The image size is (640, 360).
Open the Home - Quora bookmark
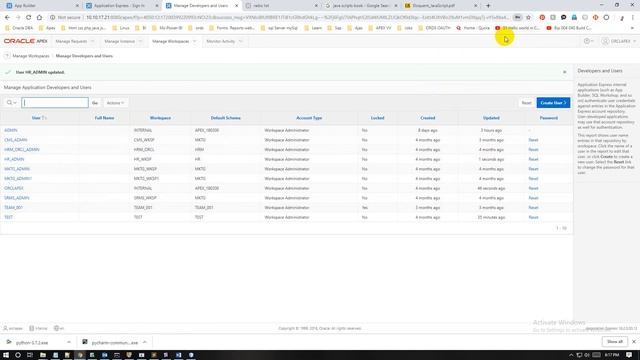pos(473,28)
